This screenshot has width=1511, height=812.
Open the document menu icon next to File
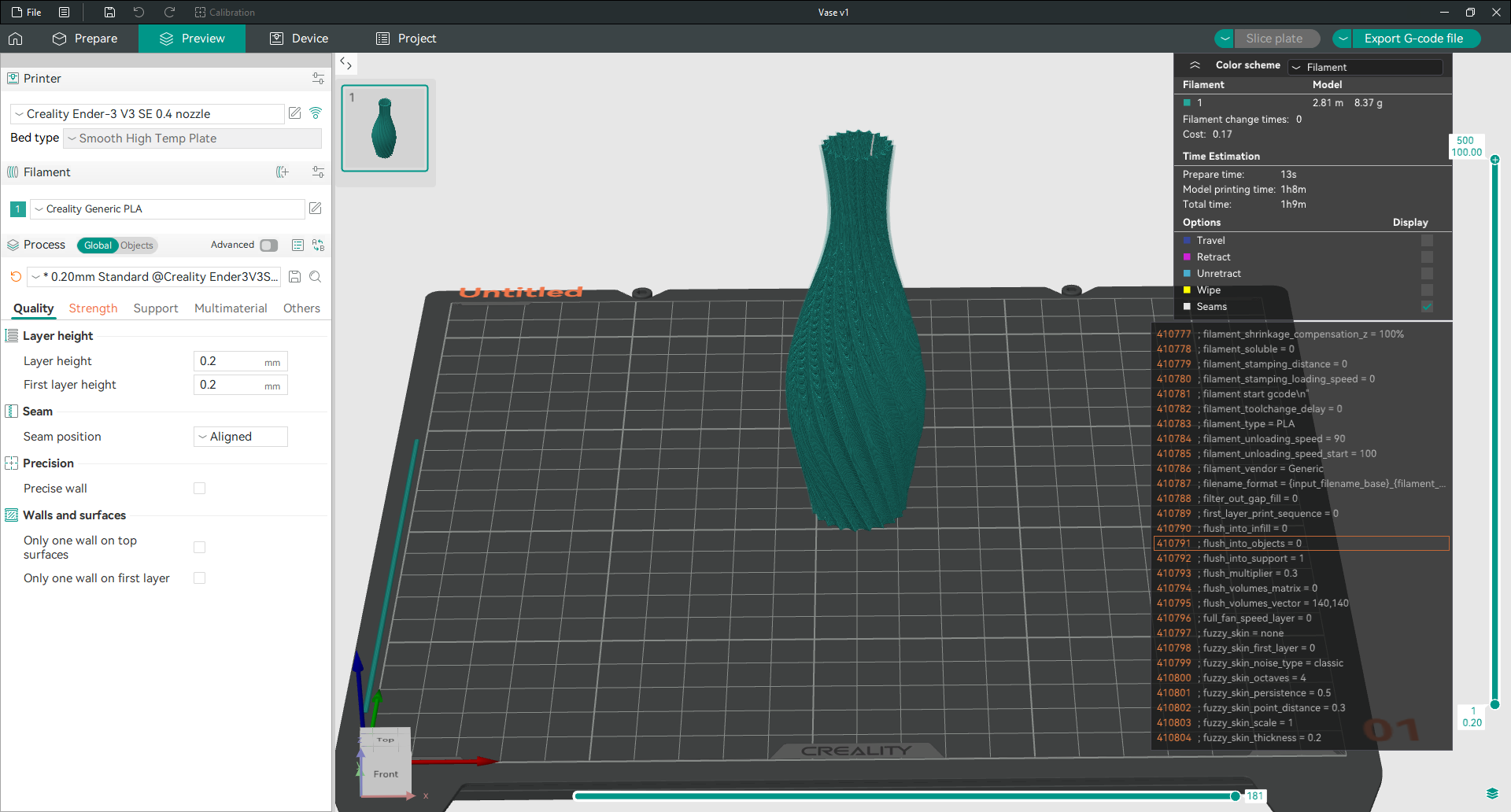(65, 12)
